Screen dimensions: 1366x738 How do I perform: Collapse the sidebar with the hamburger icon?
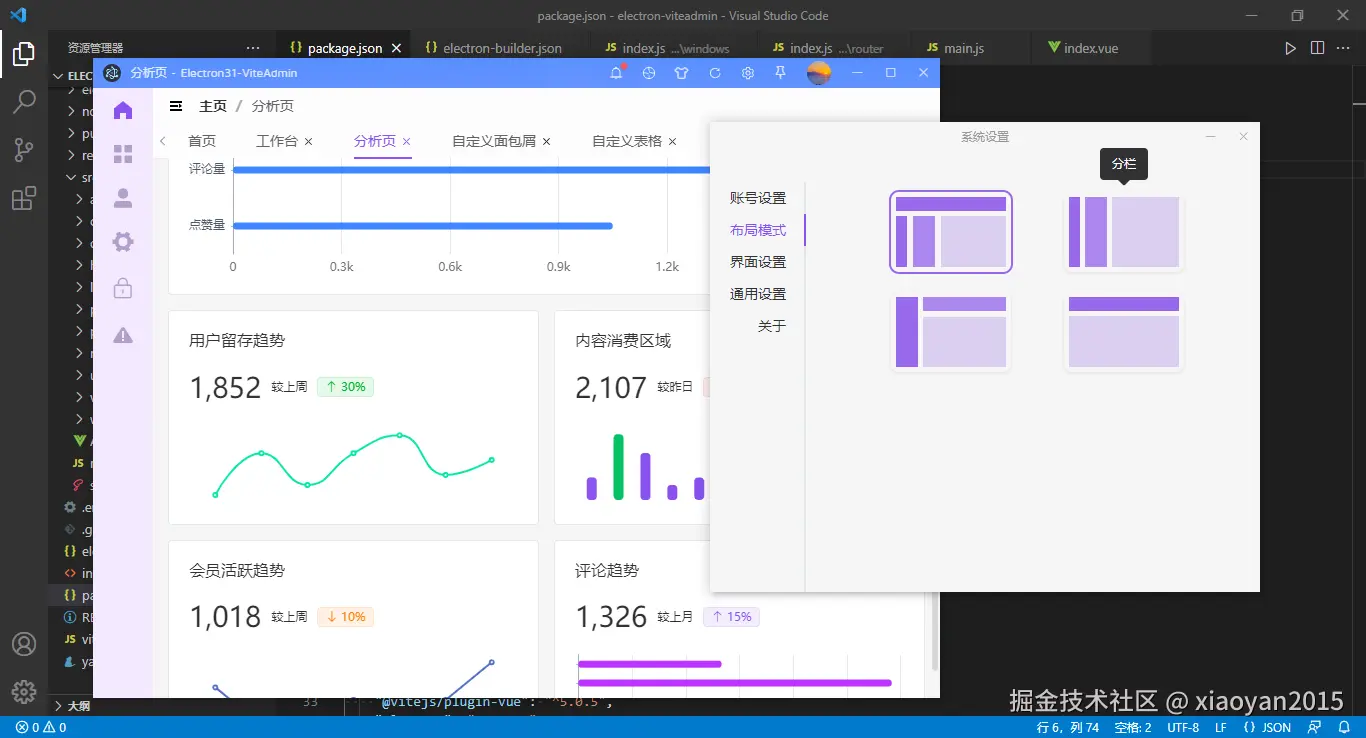174,105
